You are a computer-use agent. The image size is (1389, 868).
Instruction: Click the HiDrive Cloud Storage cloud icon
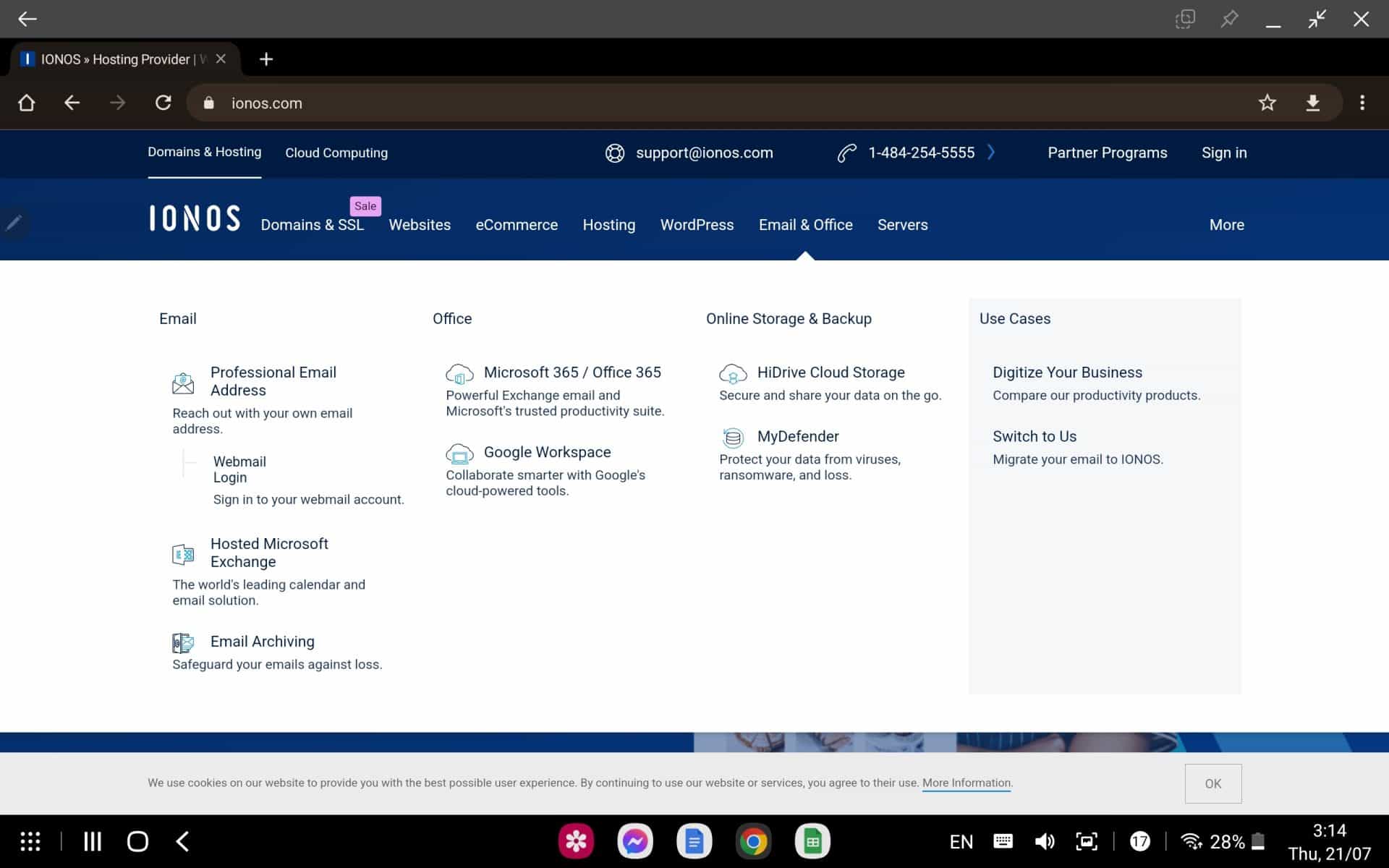(733, 374)
